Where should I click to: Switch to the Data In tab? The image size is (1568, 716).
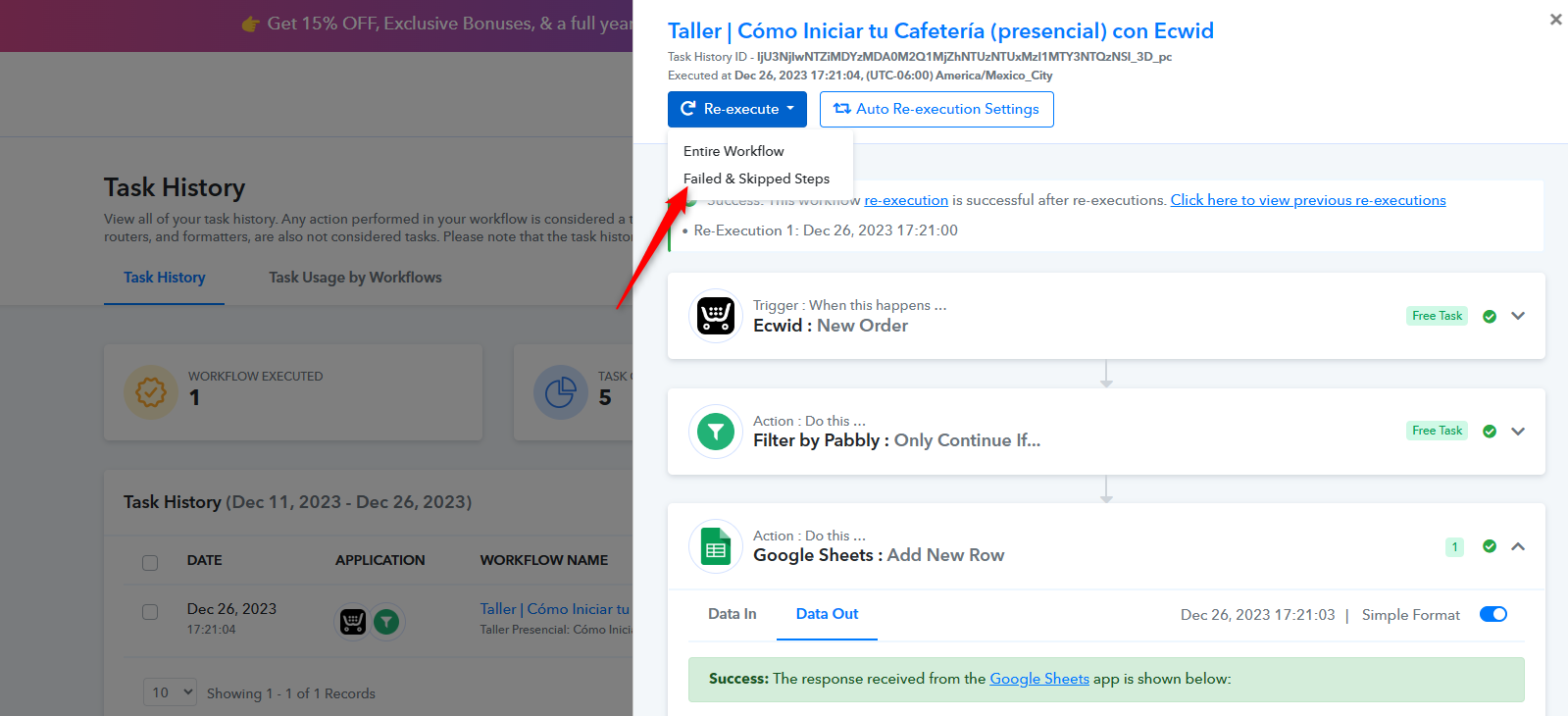coord(733,614)
